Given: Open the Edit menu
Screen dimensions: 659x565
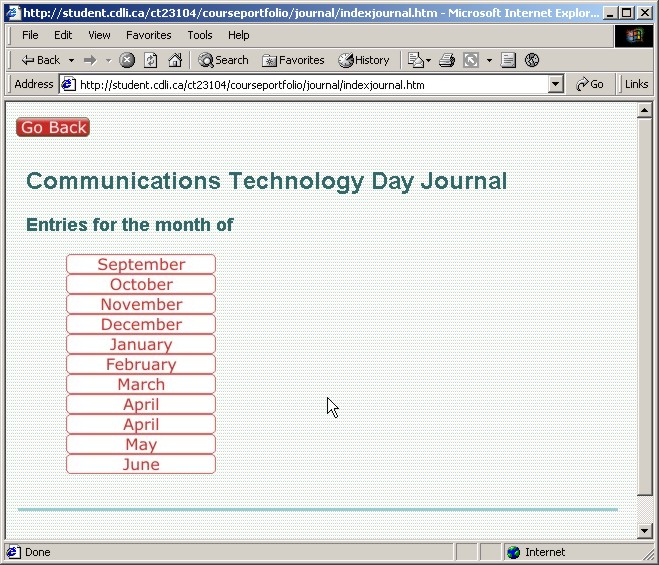Looking at the screenshot, I should (63, 35).
